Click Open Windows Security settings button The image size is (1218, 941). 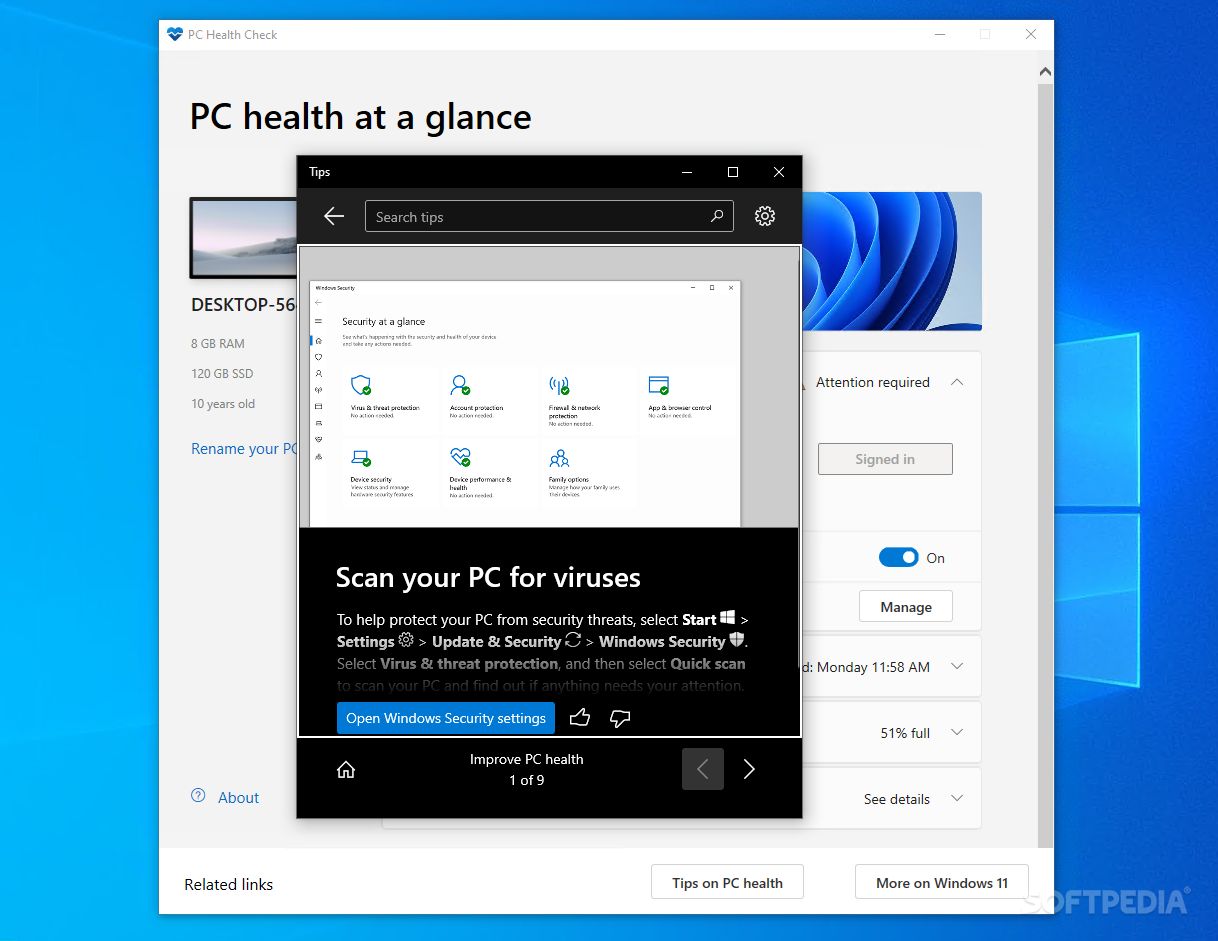point(446,718)
